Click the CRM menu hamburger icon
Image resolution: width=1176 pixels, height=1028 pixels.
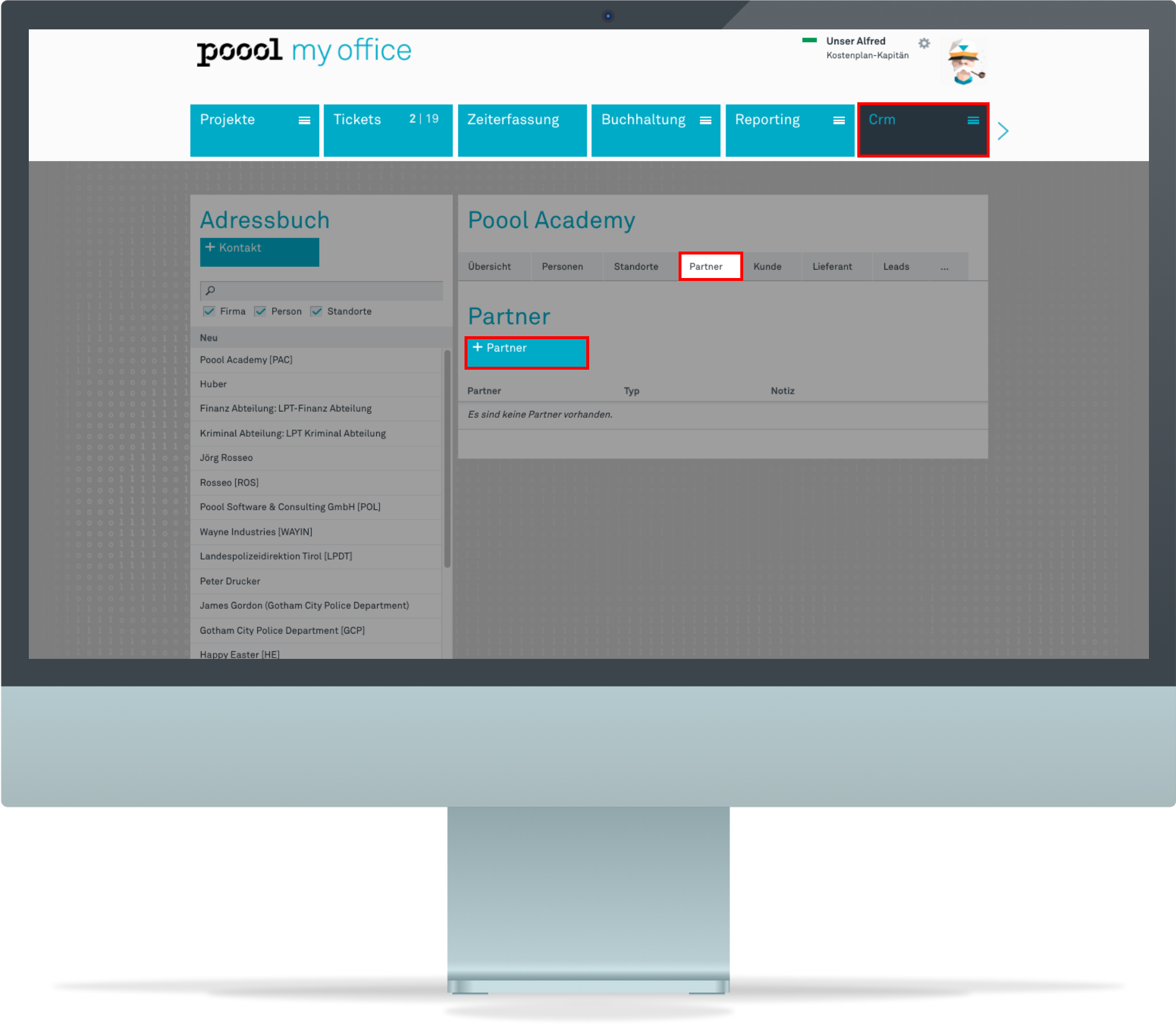tap(972, 121)
